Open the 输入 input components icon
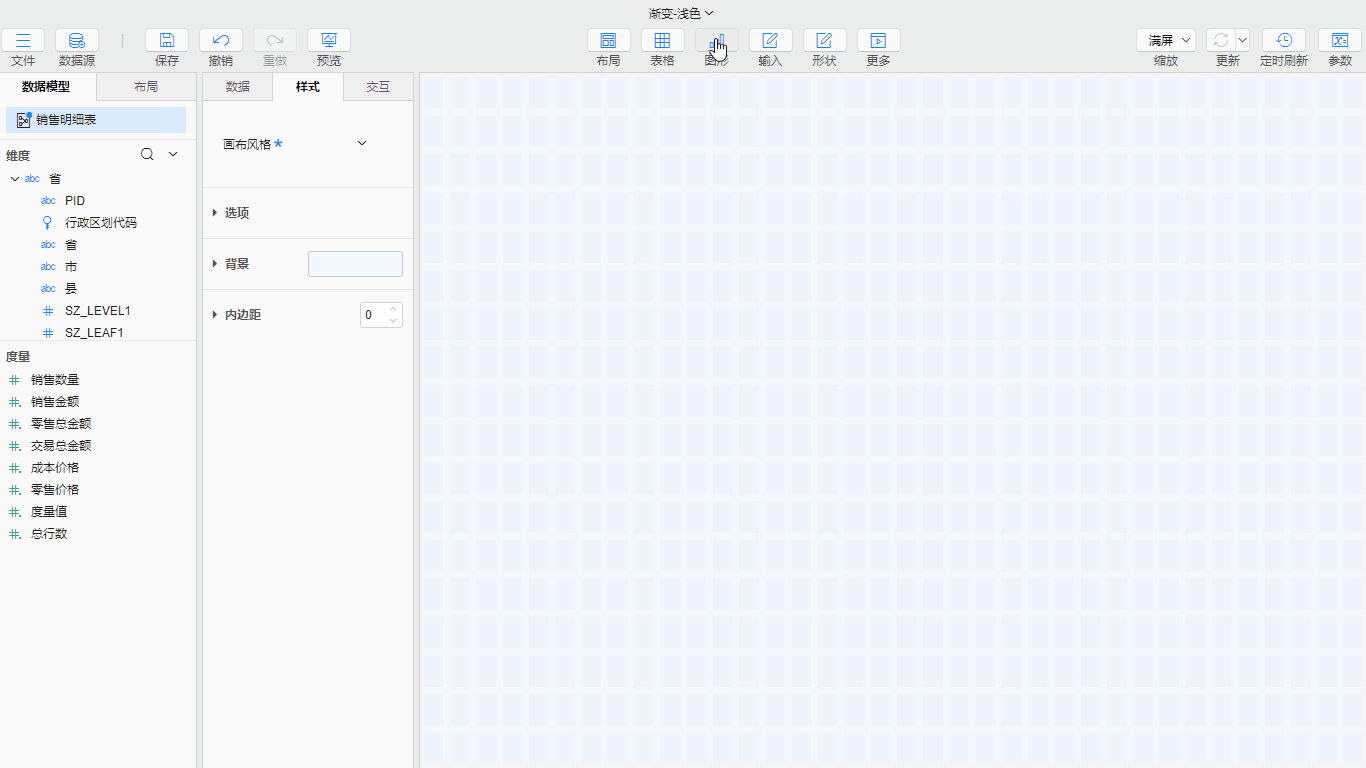The width and height of the screenshot is (1366, 768). click(770, 40)
